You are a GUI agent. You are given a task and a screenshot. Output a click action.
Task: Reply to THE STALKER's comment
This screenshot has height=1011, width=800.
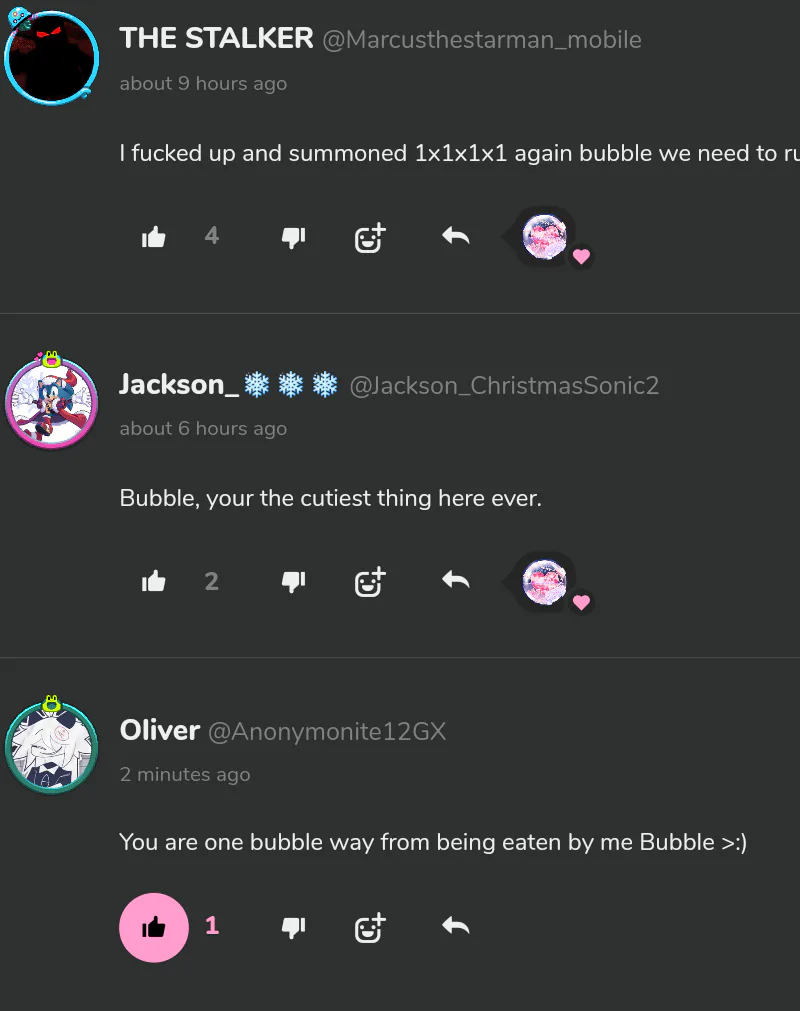coord(456,237)
